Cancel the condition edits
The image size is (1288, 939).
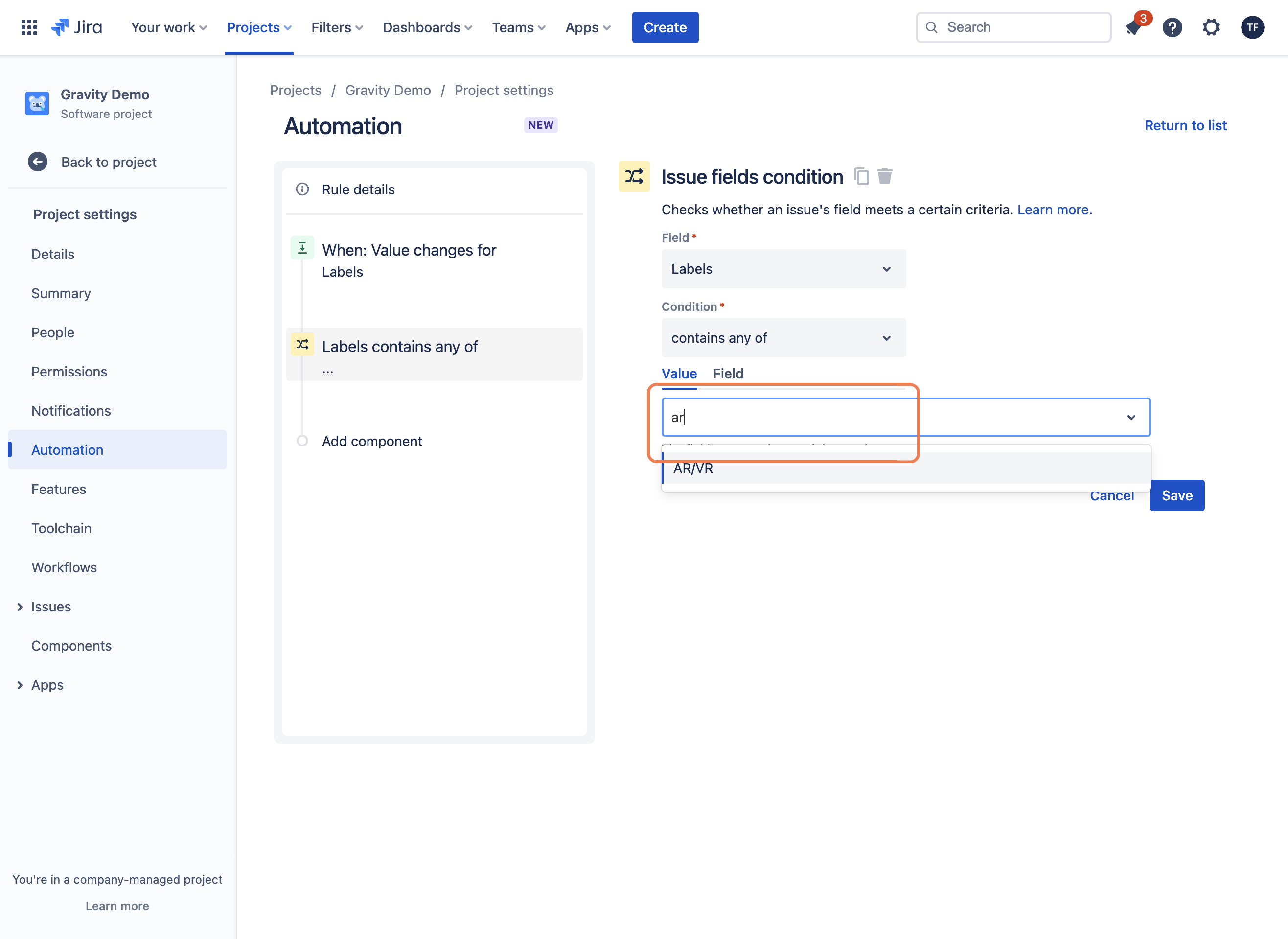pyautogui.click(x=1111, y=495)
